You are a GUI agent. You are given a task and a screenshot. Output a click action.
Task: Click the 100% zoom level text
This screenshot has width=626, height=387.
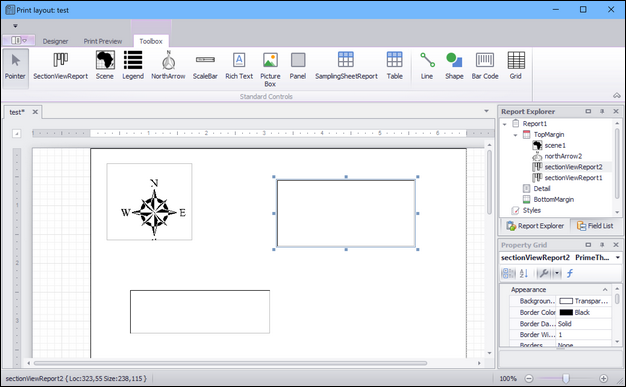[x=508, y=378]
